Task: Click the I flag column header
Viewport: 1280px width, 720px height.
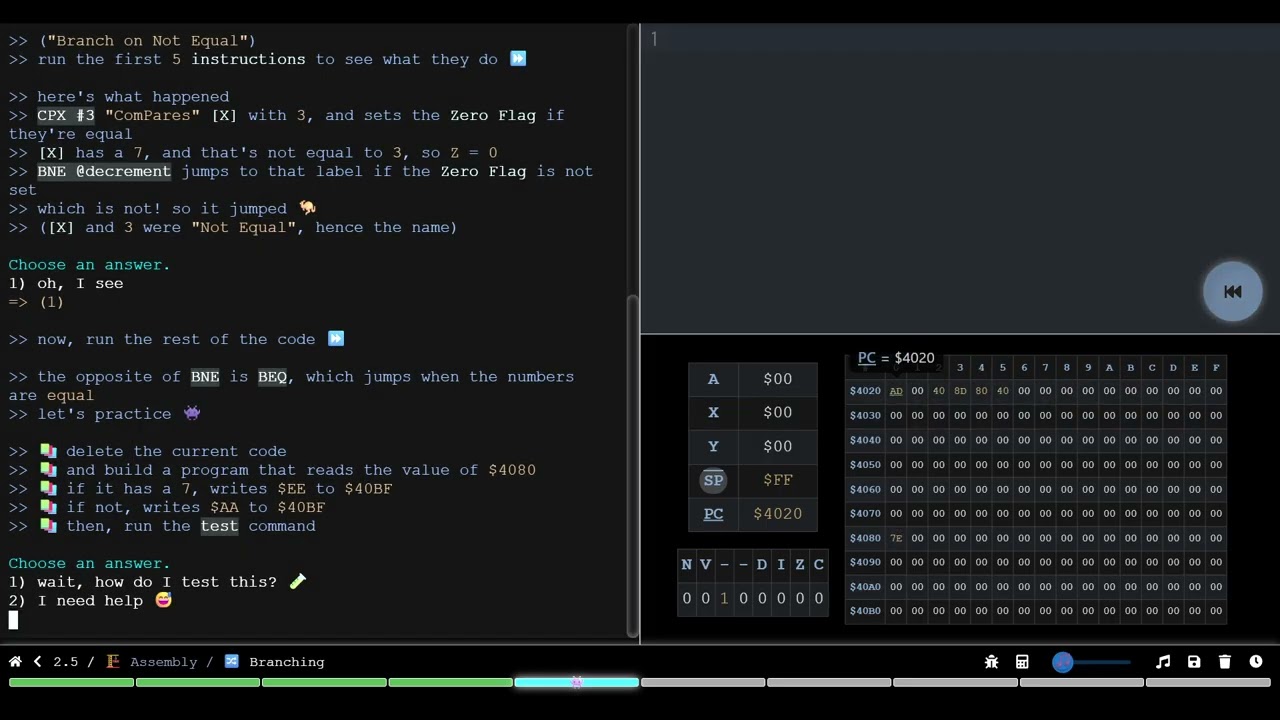Action: pyautogui.click(x=780, y=565)
